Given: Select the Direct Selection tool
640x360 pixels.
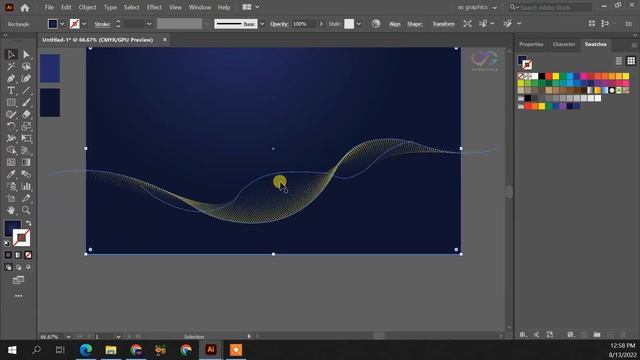Looking at the screenshot, I should point(26,54).
